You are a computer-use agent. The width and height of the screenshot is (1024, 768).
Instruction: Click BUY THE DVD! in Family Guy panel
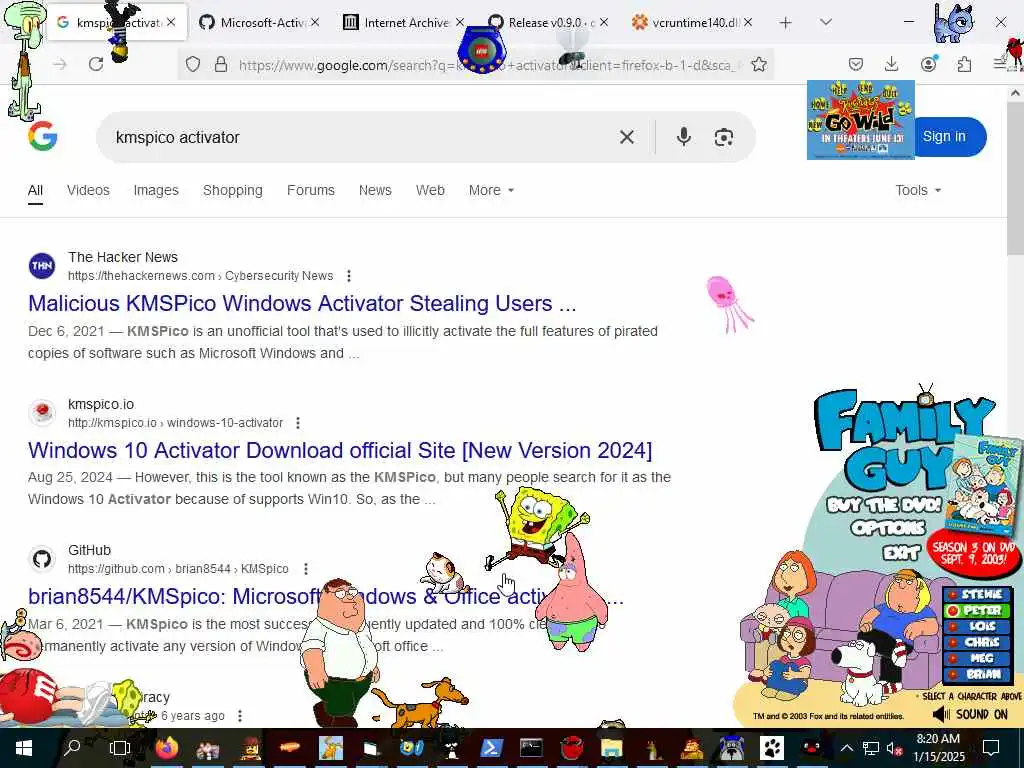(x=884, y=506)
